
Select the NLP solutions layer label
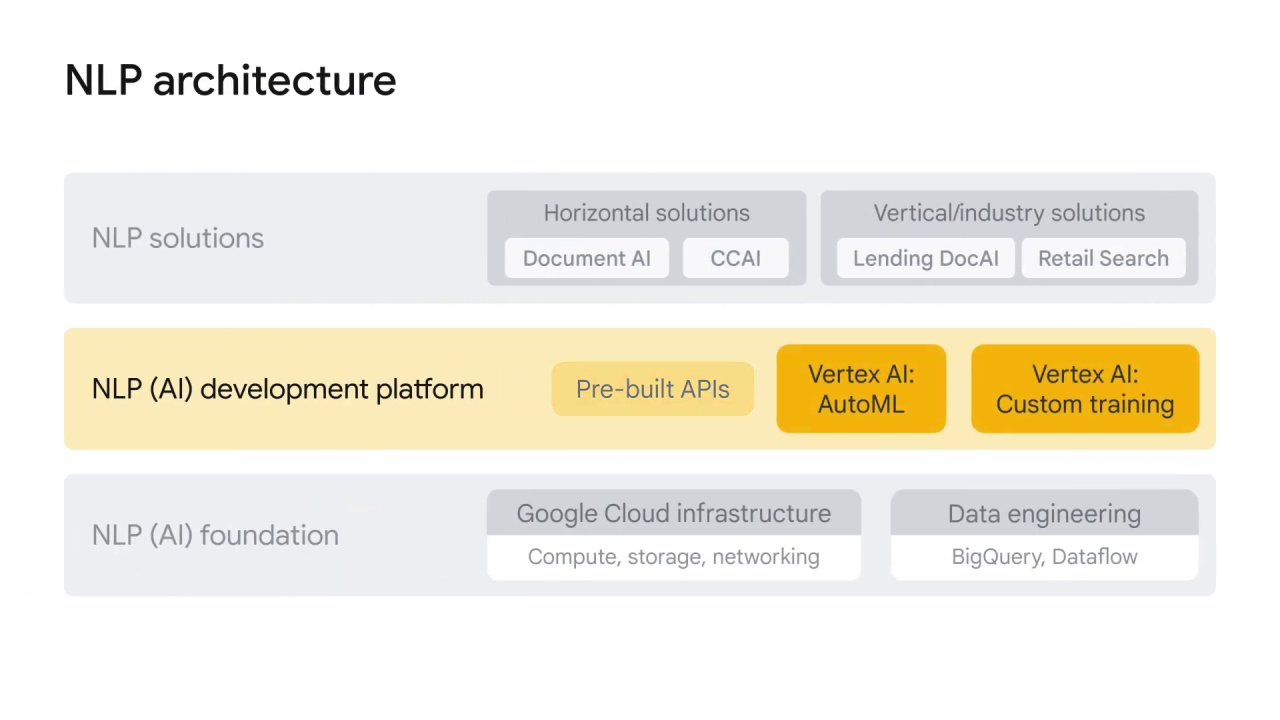178,238
